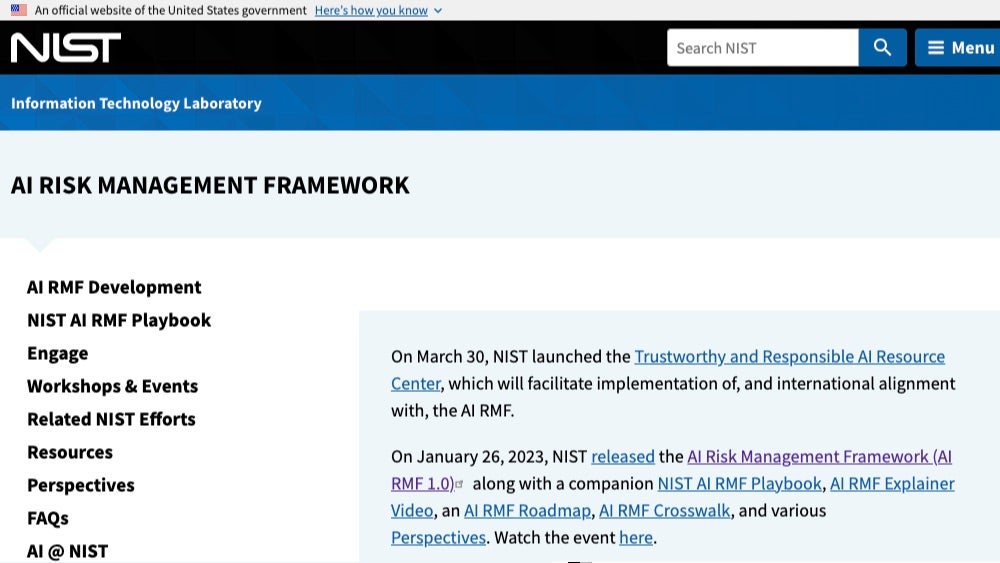Open the AI RMF Roadmap link
The height and width of the screenshot is (563, 1000).
[x=527, y=511]
